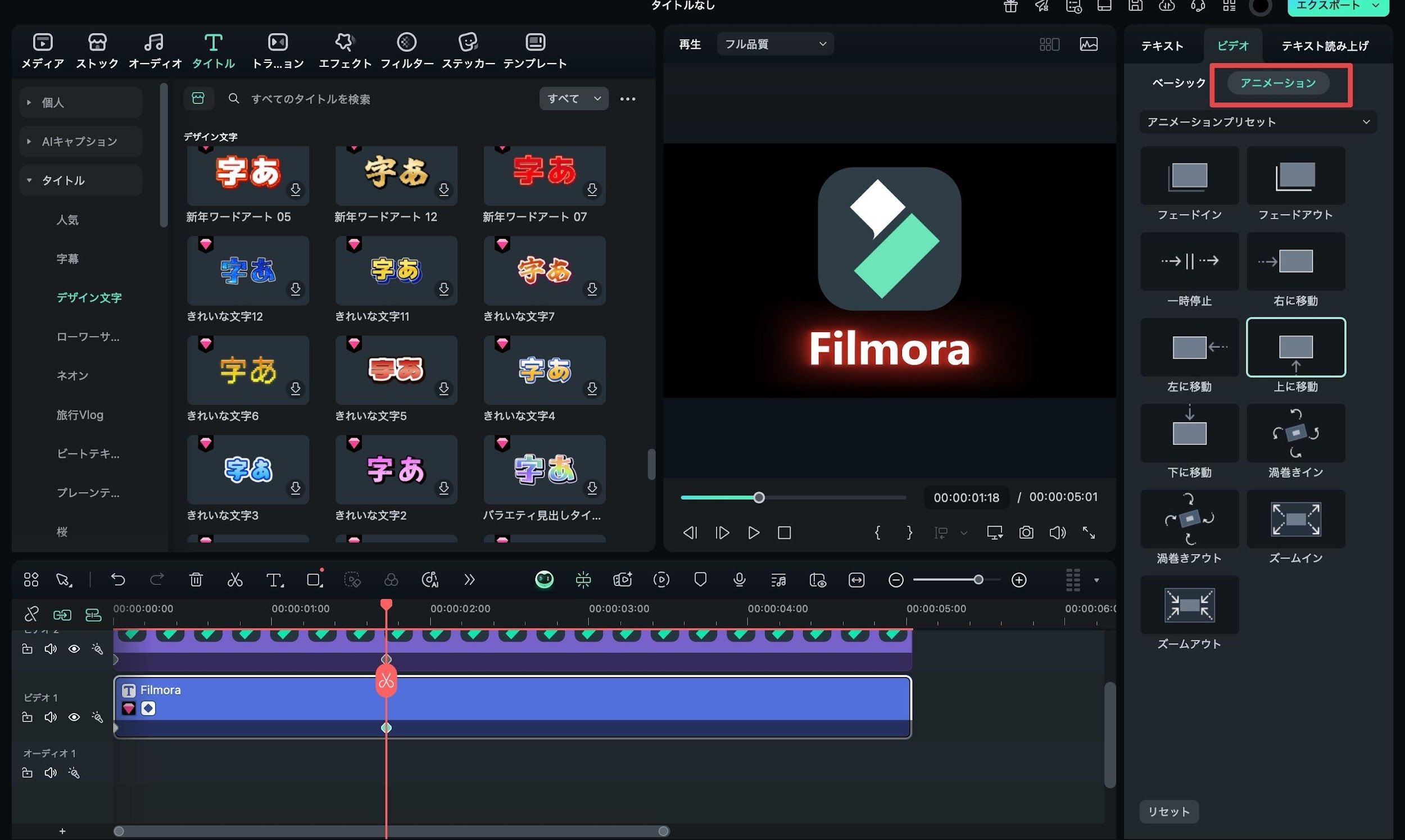Viewport: 1405px width, 840px height.
Task: Collapse the タイトル category
Action: coord(81,180)
